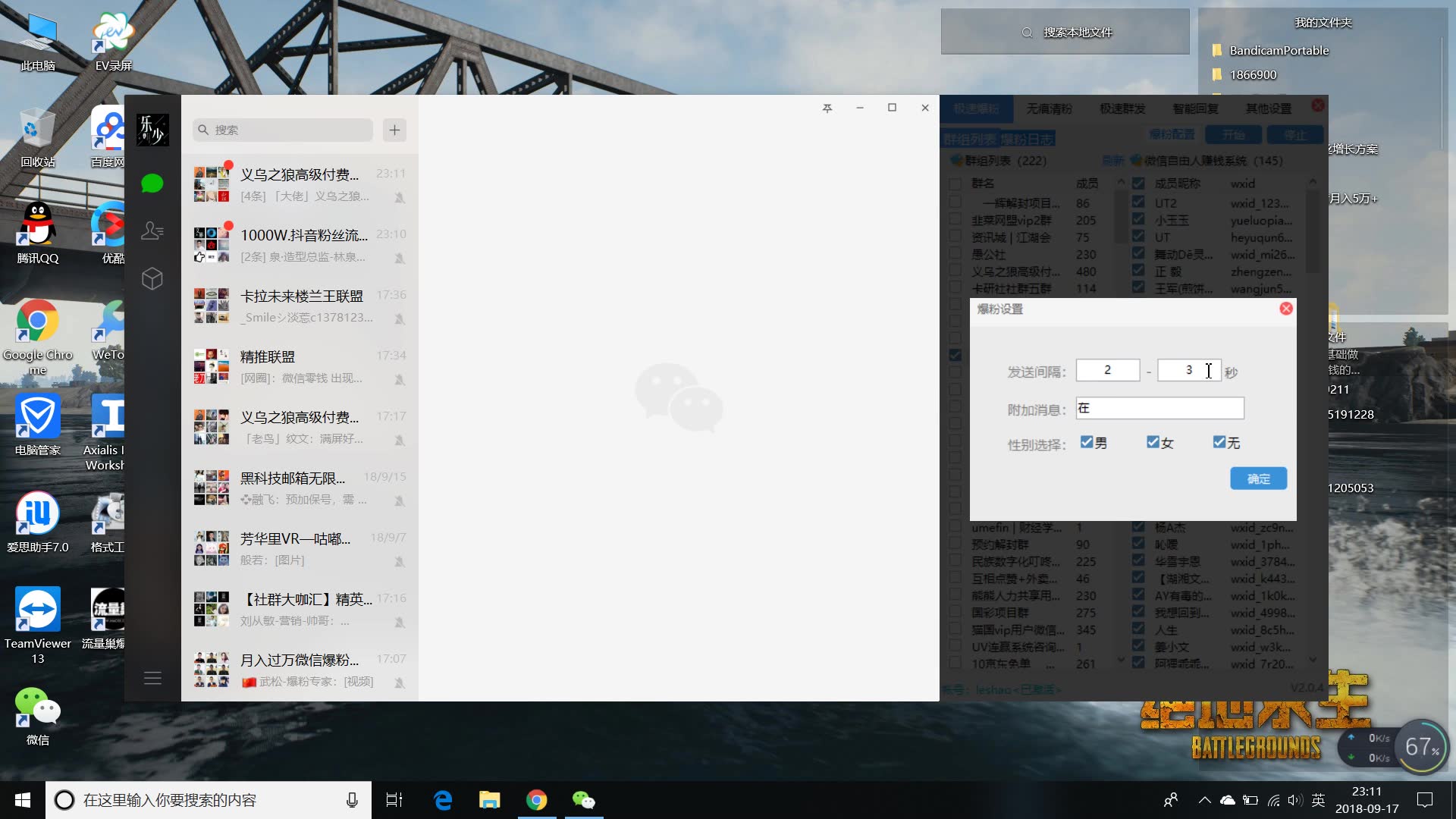1456x819 pixels.
Task: Click the 开始 button
Action: (x=1233, y=135)
